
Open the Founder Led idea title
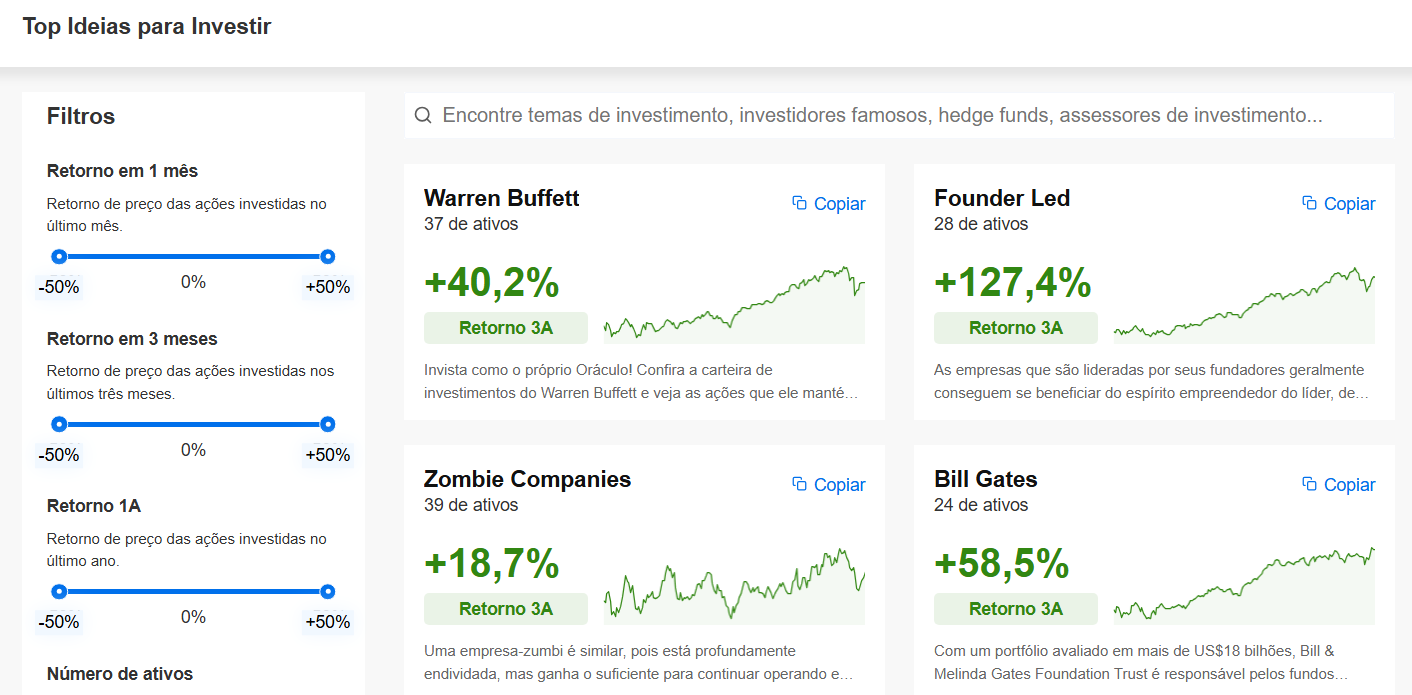(1002, 198)
